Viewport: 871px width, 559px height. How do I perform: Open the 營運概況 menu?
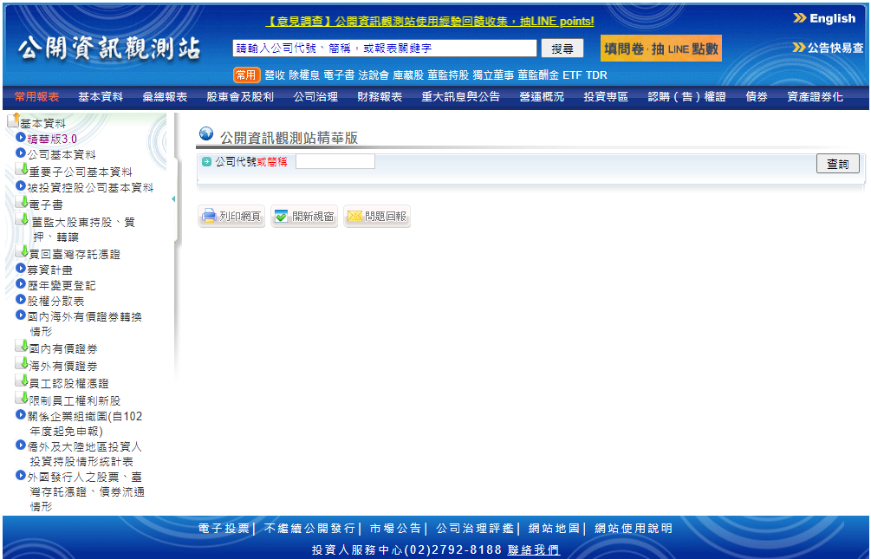pos(542,97)
